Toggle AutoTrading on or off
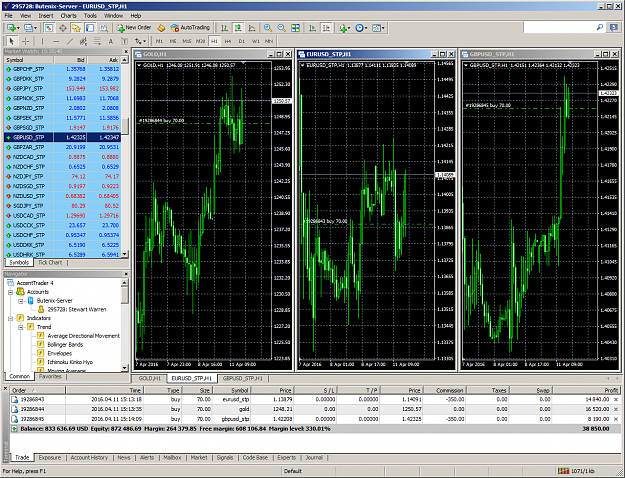The height and width of the screenshot is (478, 625). (x=190, y=28)
